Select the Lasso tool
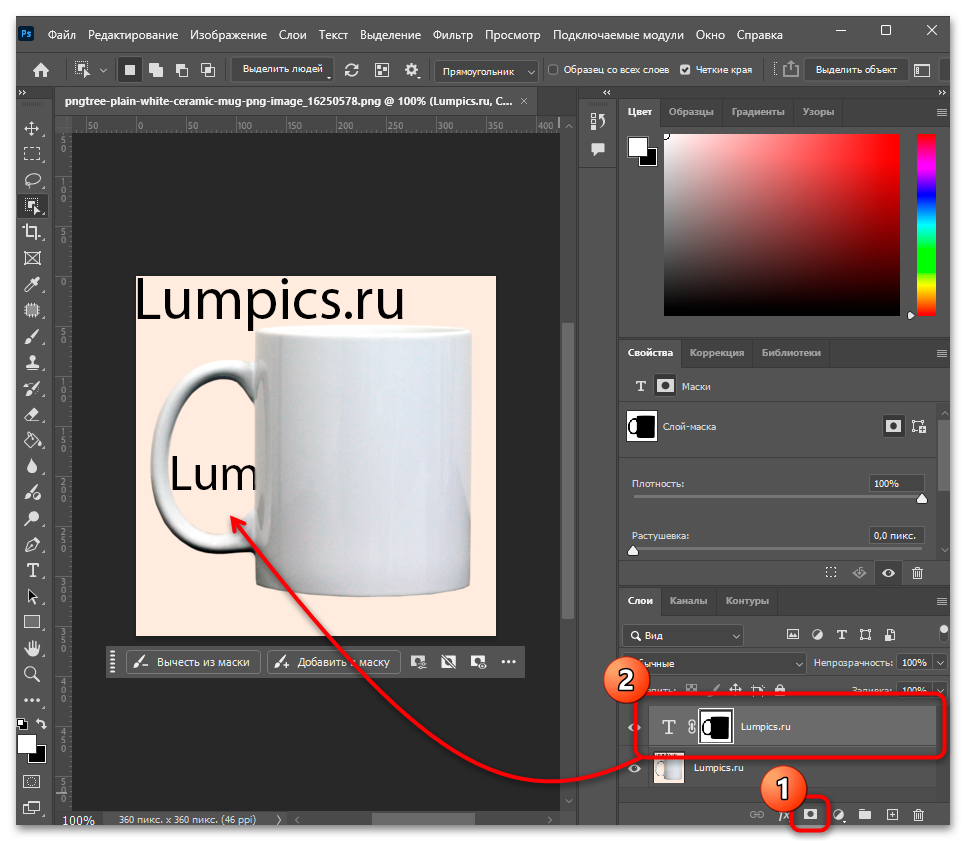The image size is (966, 841). [32, 180]
